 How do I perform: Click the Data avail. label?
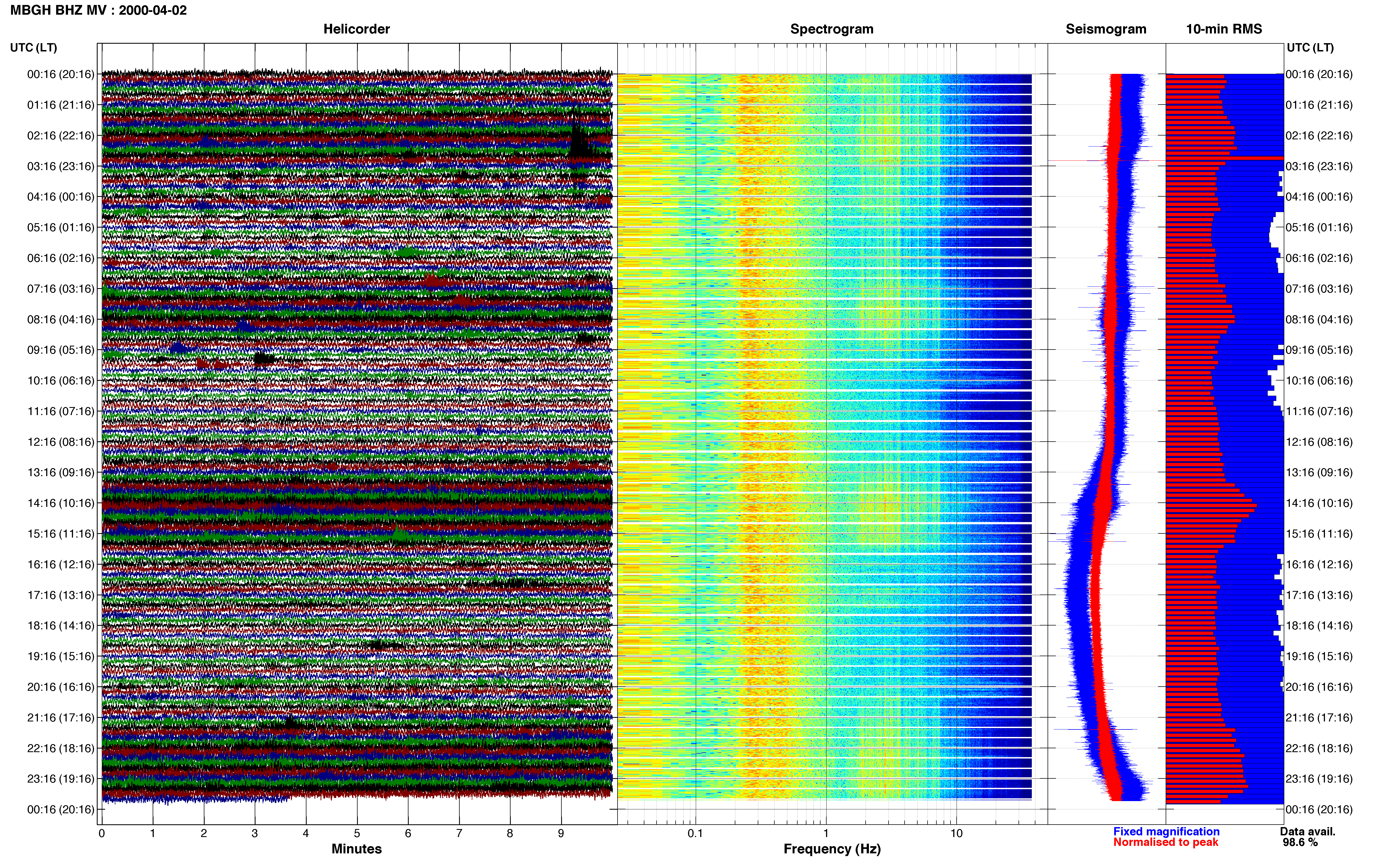click(x=1308, y=831)
